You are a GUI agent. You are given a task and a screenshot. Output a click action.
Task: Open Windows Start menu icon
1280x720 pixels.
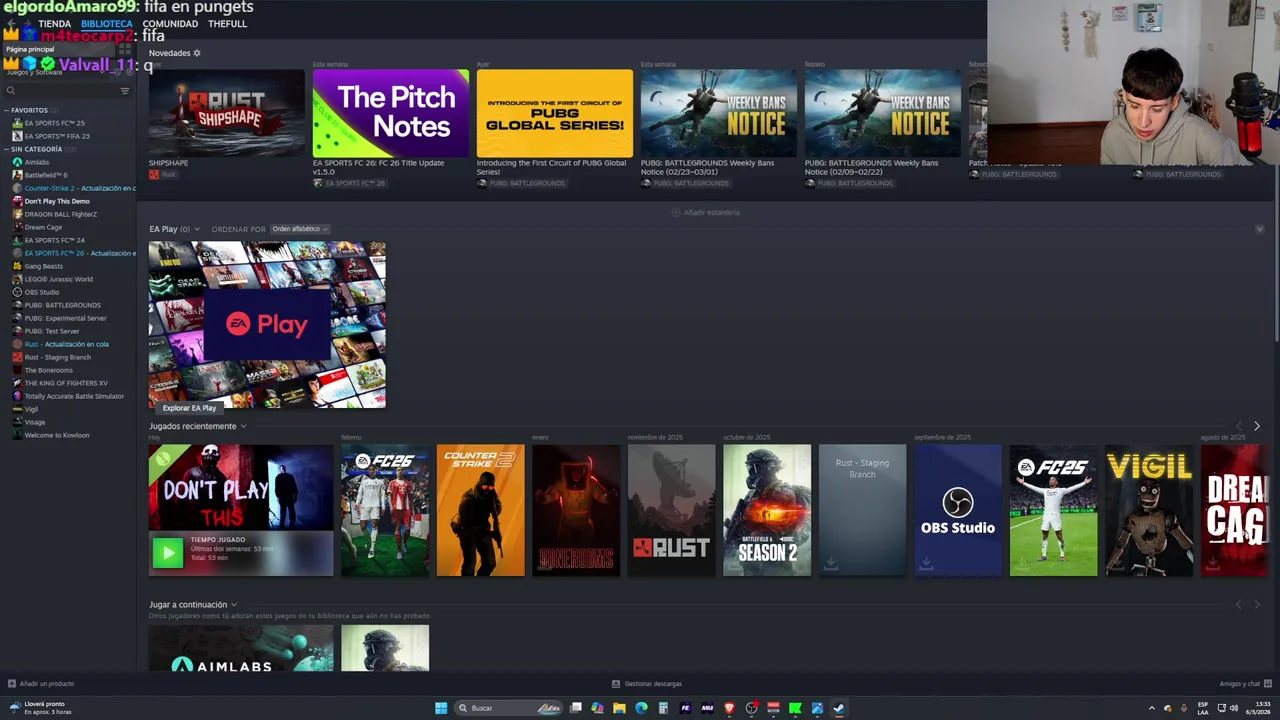tap(441, 708)
